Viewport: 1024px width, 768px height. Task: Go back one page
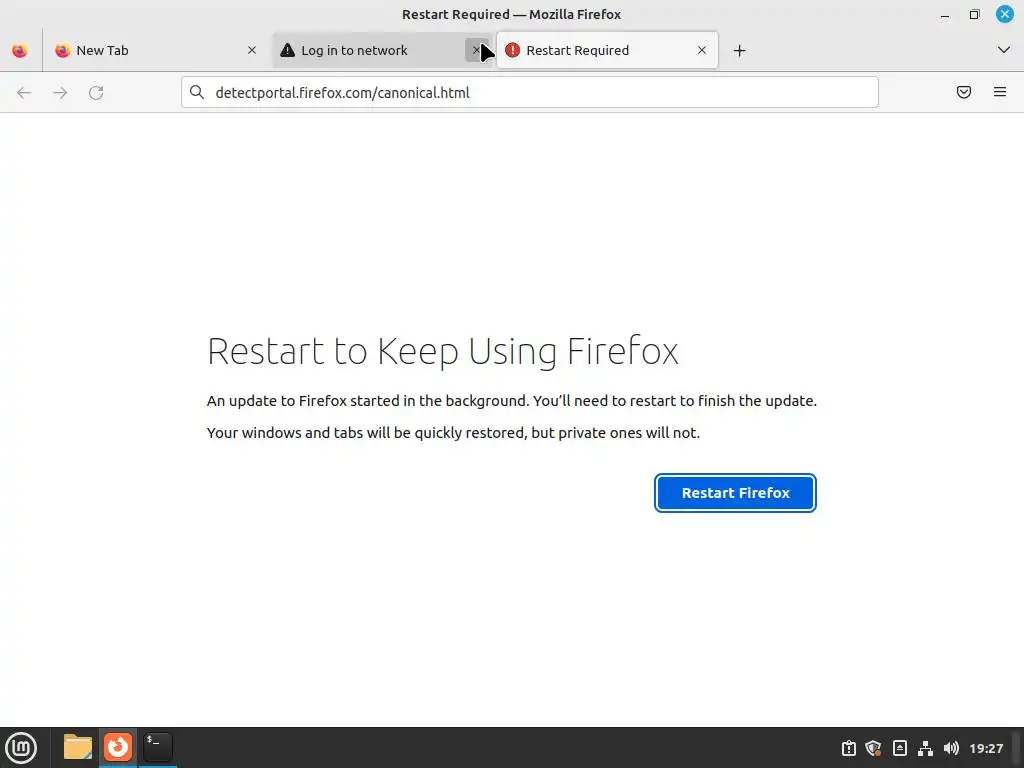(x=24, y=93)
